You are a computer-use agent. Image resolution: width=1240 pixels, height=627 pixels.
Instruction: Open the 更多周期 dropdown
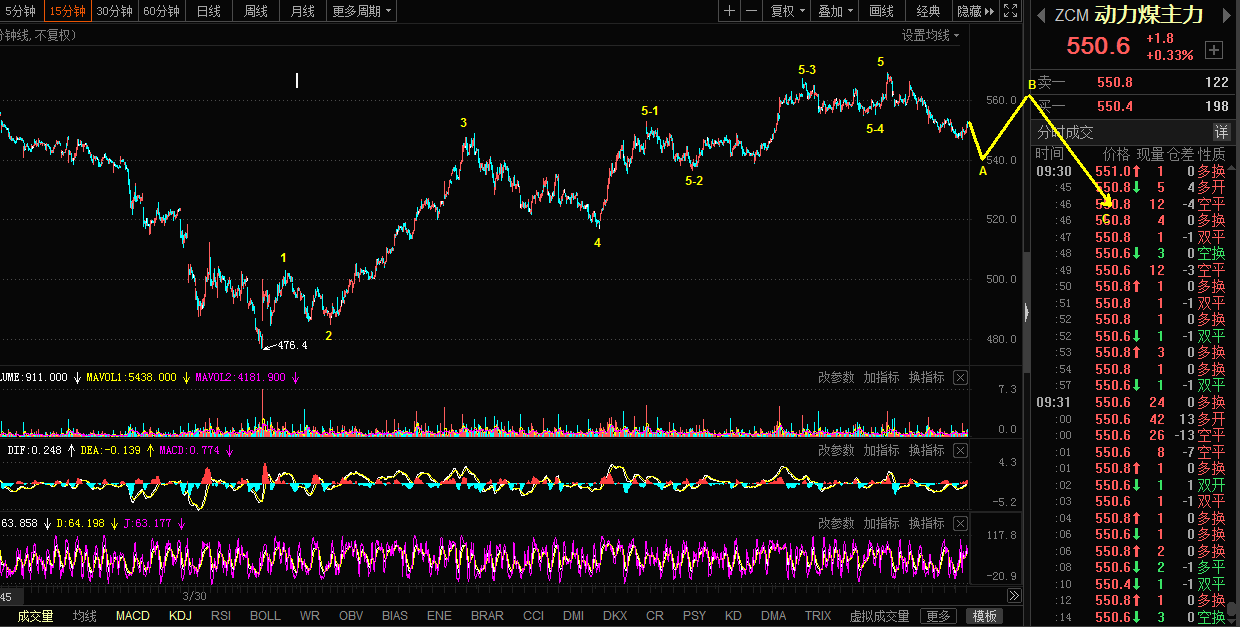361,11
